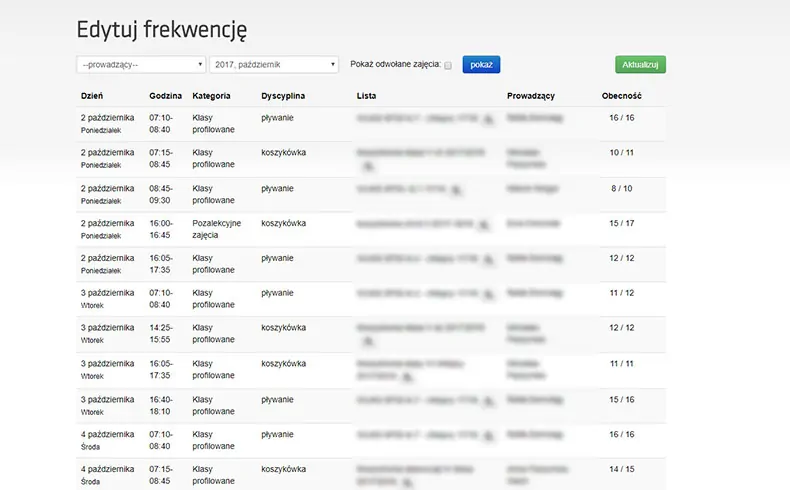Click list icon in 3 października 07:10 row
This screenshot has width=790, height=490.
pos(488,293)
